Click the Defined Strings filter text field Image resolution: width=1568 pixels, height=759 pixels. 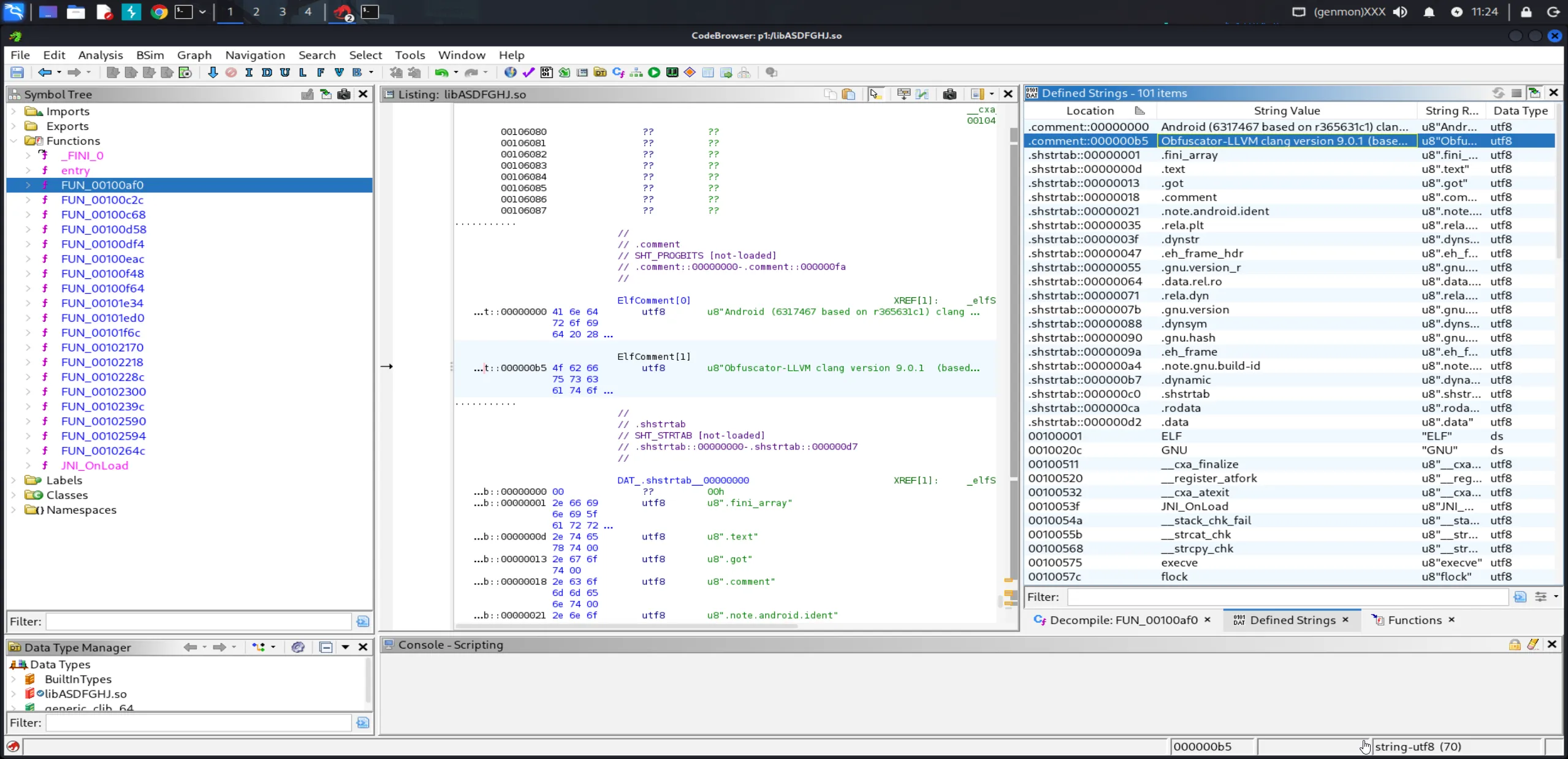click(1287, 597)
